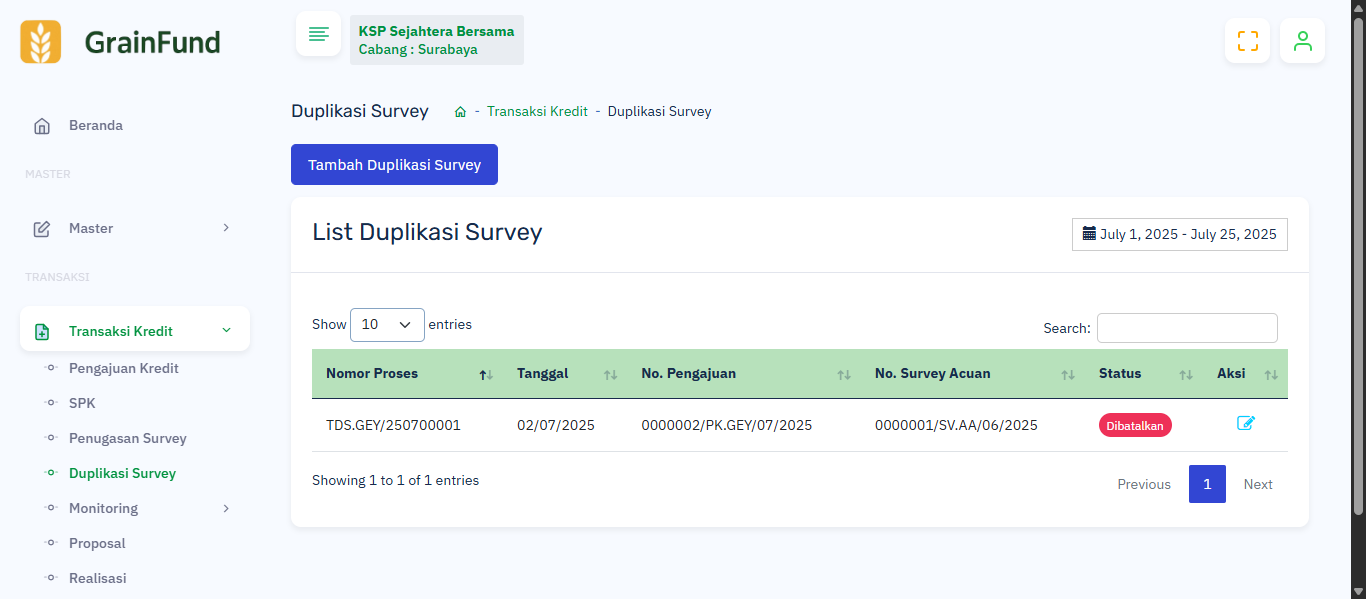The height and width of the screenshot is (599, 1366).
Task: Click 'Showing 1 to 1 of 1 entries' text
Action: tap(396, 481)
